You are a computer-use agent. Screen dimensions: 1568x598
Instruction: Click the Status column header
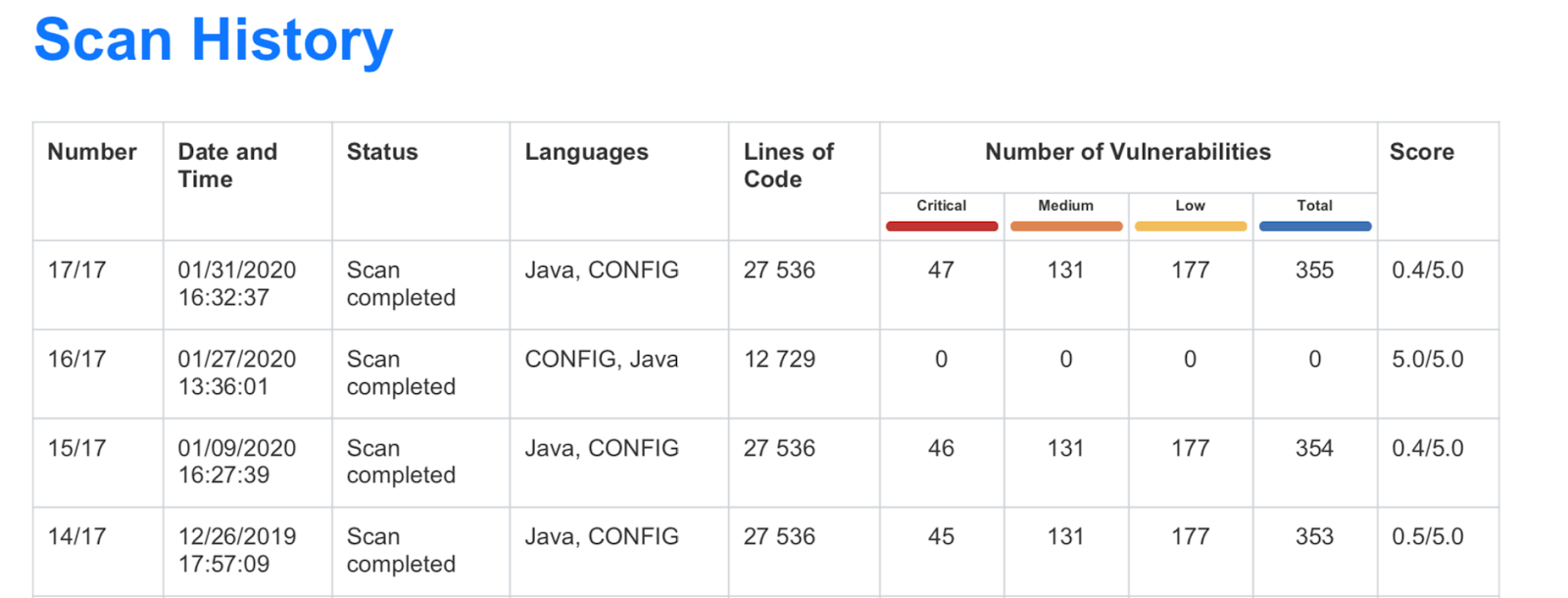(x=382, y=152)
